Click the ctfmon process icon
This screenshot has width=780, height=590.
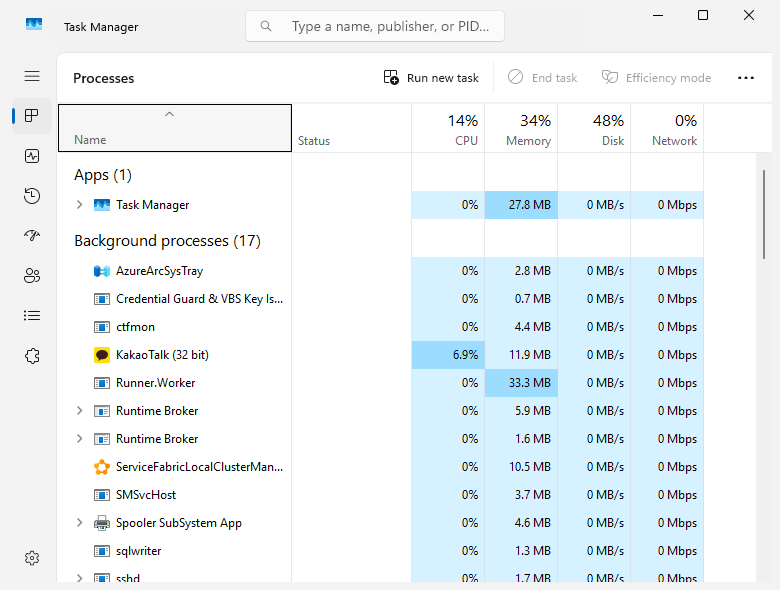pos(101,327)
